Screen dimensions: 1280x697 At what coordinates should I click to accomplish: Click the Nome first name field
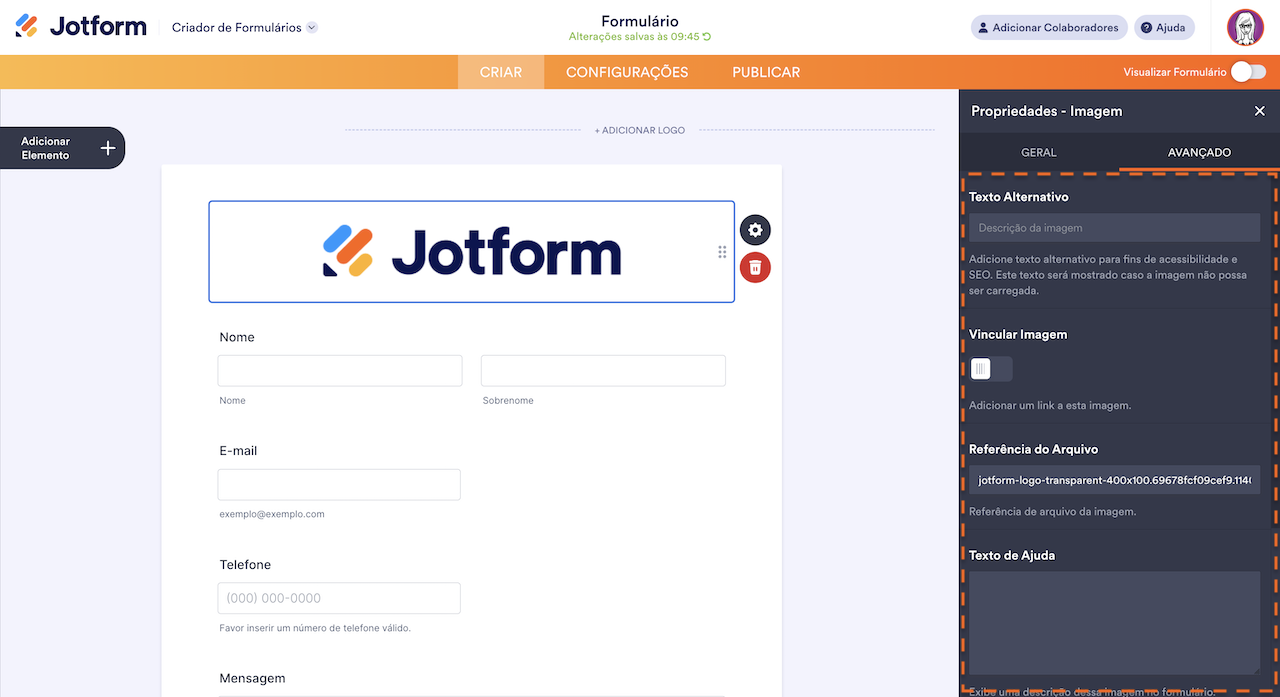(x=340, y=370)
